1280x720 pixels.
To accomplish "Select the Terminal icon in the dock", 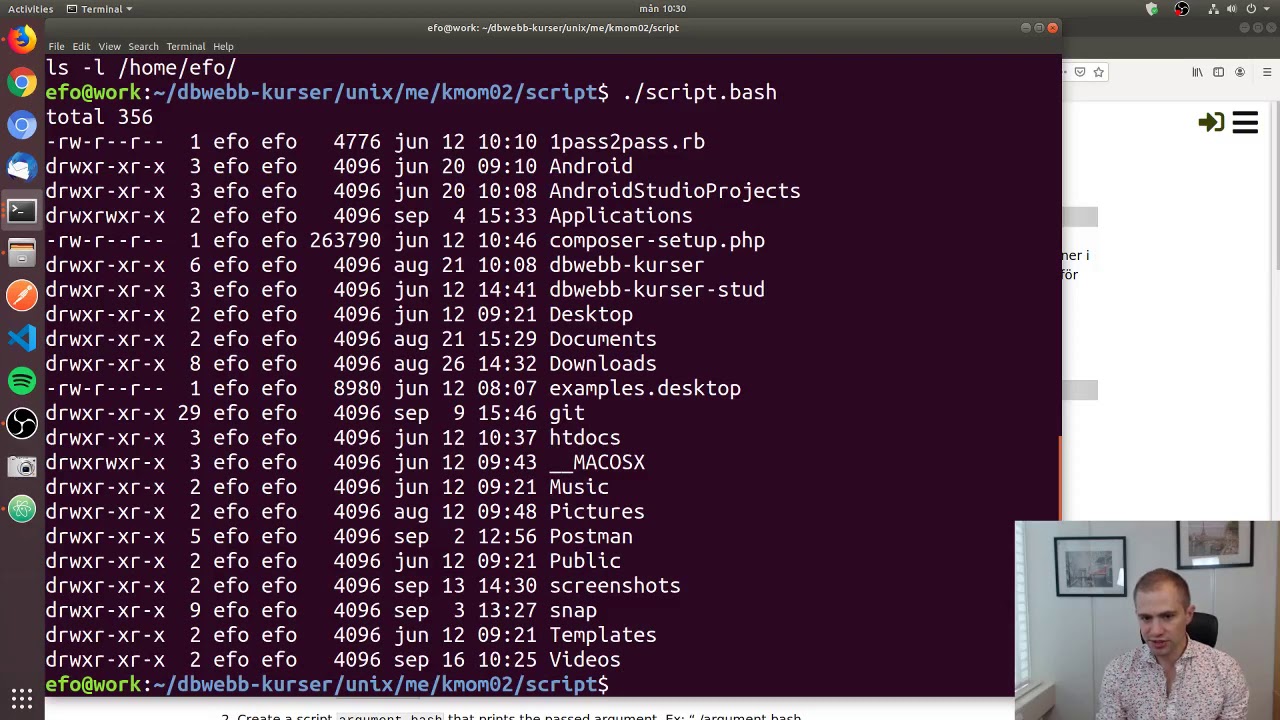I will click(x=22, y=210).
